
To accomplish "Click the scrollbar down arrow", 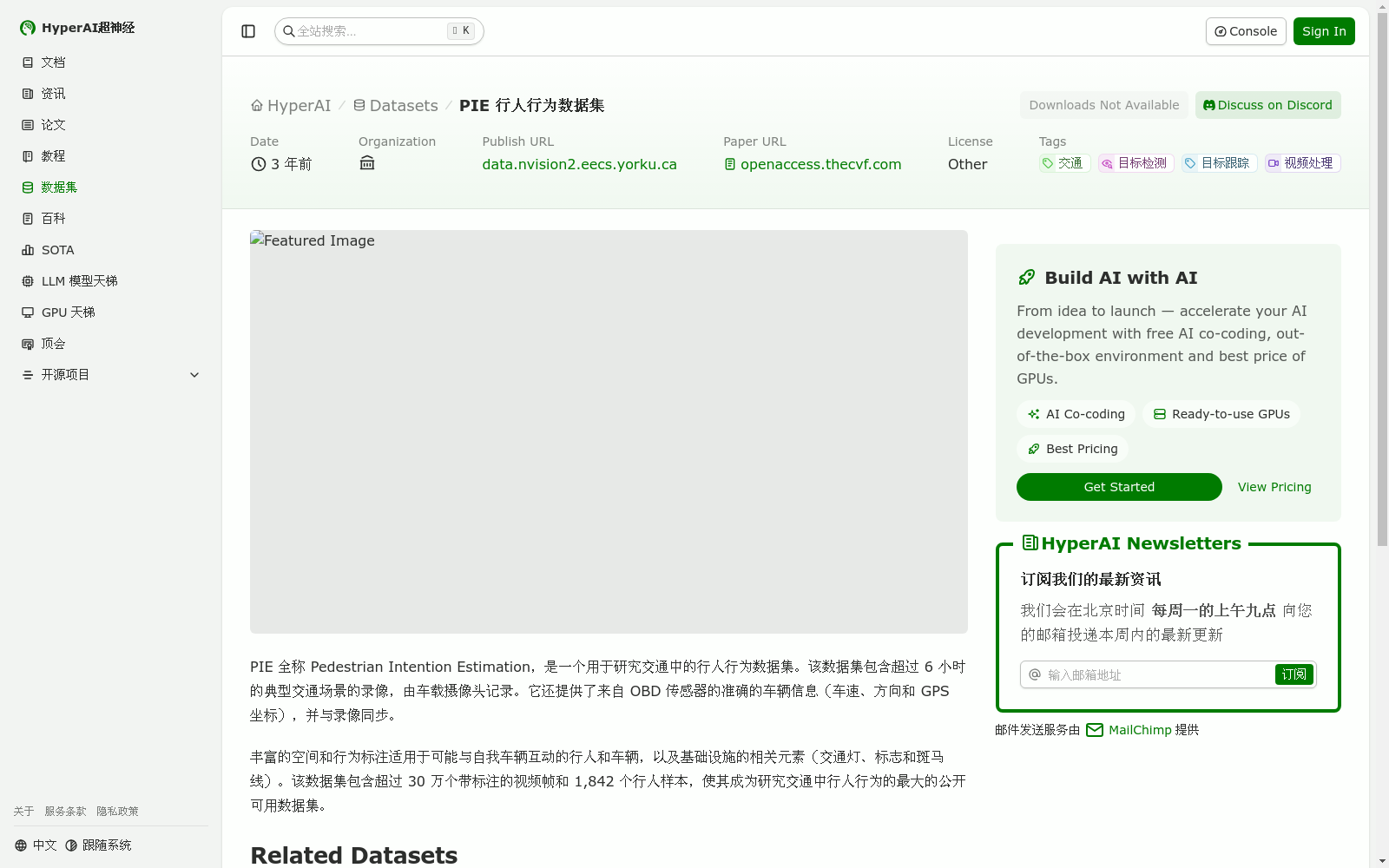I will [x=1382, y=861].
